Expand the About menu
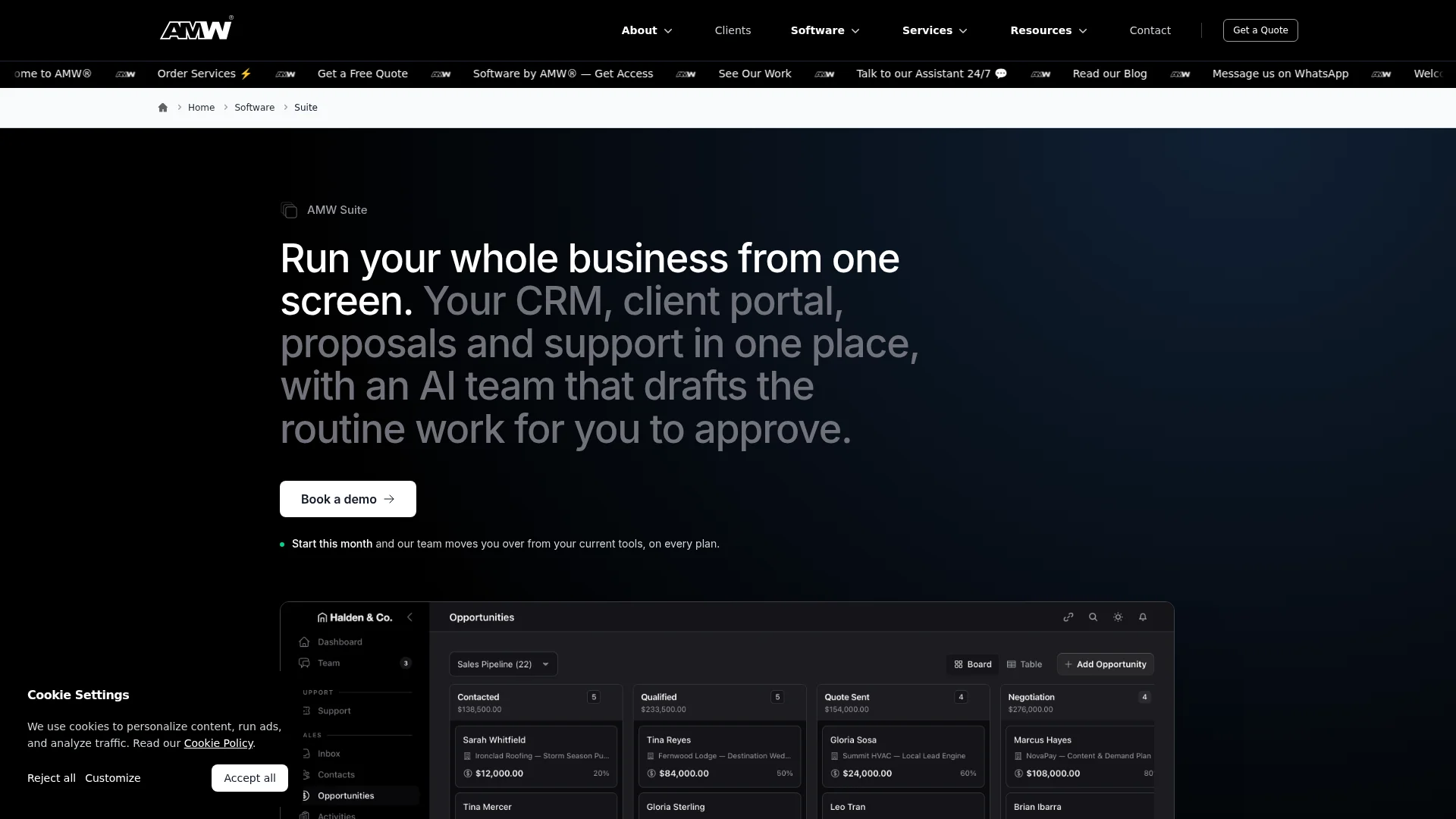 (647, 30)
